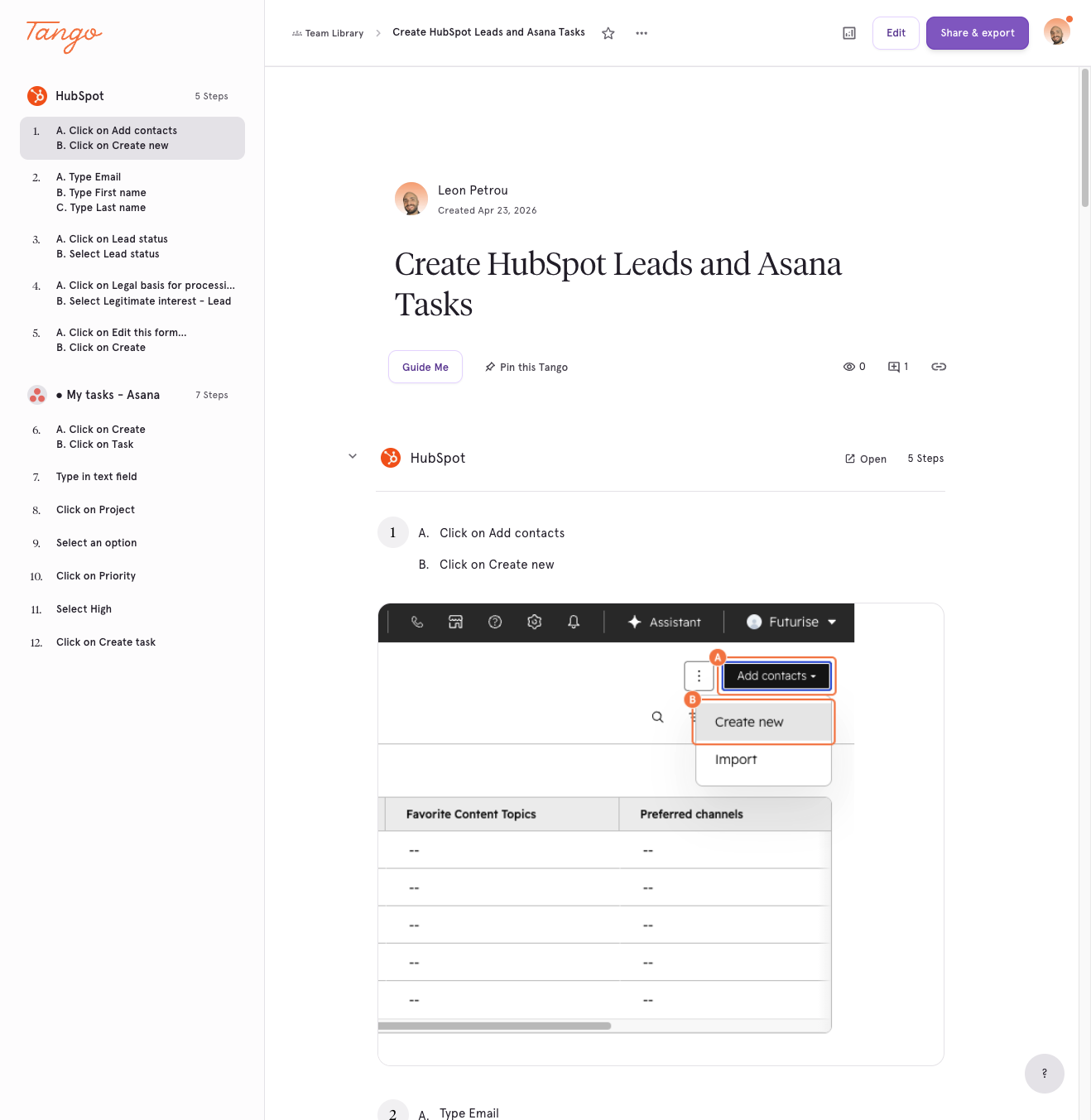1091x1120 pixels.
Task: Go to Team Library breadcrumb
Action: pyautogui.click(x=328, y=33)
